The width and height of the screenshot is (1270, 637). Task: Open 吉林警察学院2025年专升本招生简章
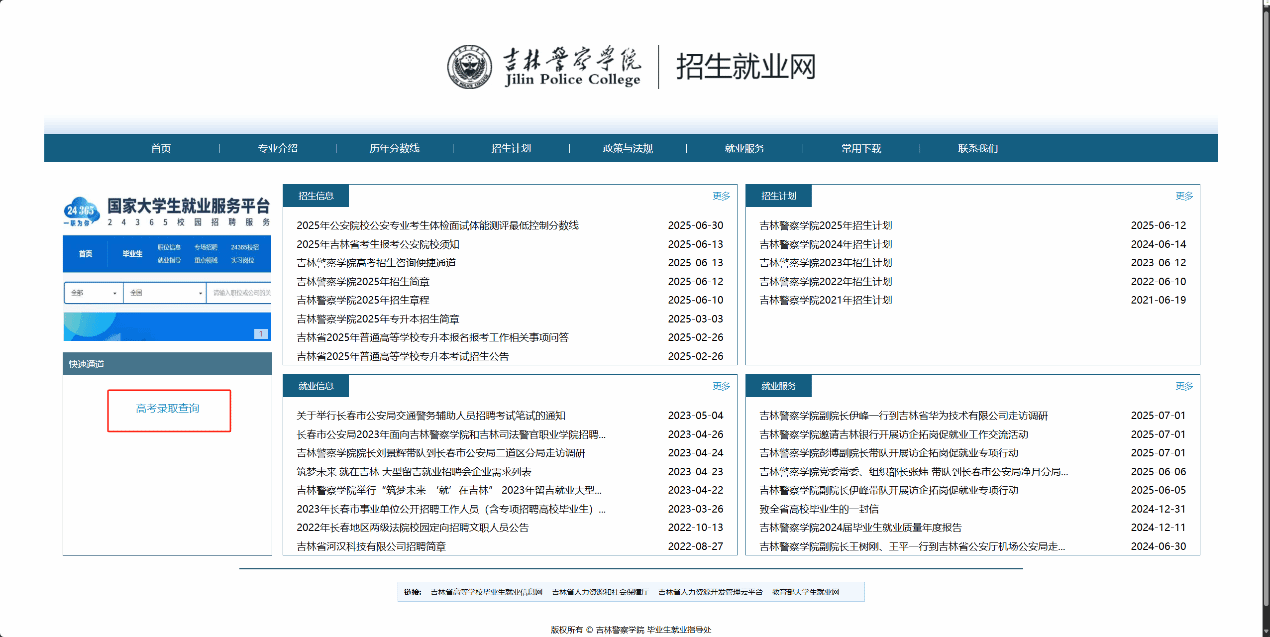click(x=378, y=319)
